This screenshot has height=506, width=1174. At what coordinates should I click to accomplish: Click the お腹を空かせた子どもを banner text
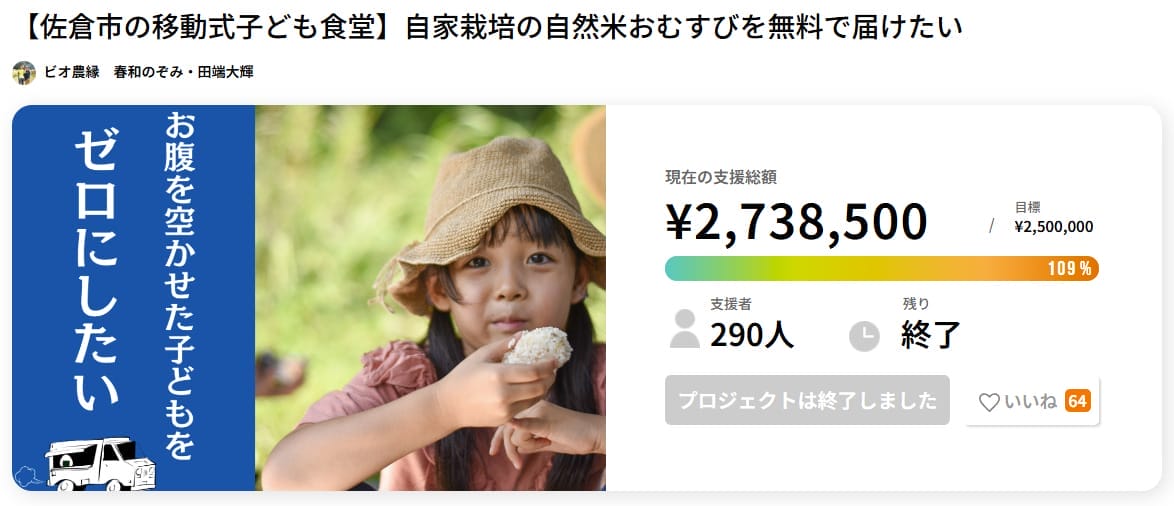[180, 285]
